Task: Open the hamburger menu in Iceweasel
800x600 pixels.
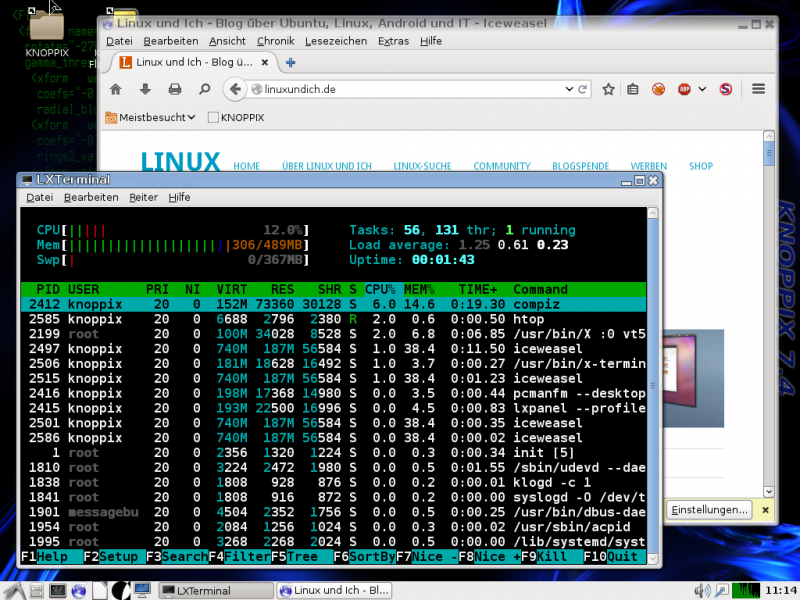Action: point(758,89)
